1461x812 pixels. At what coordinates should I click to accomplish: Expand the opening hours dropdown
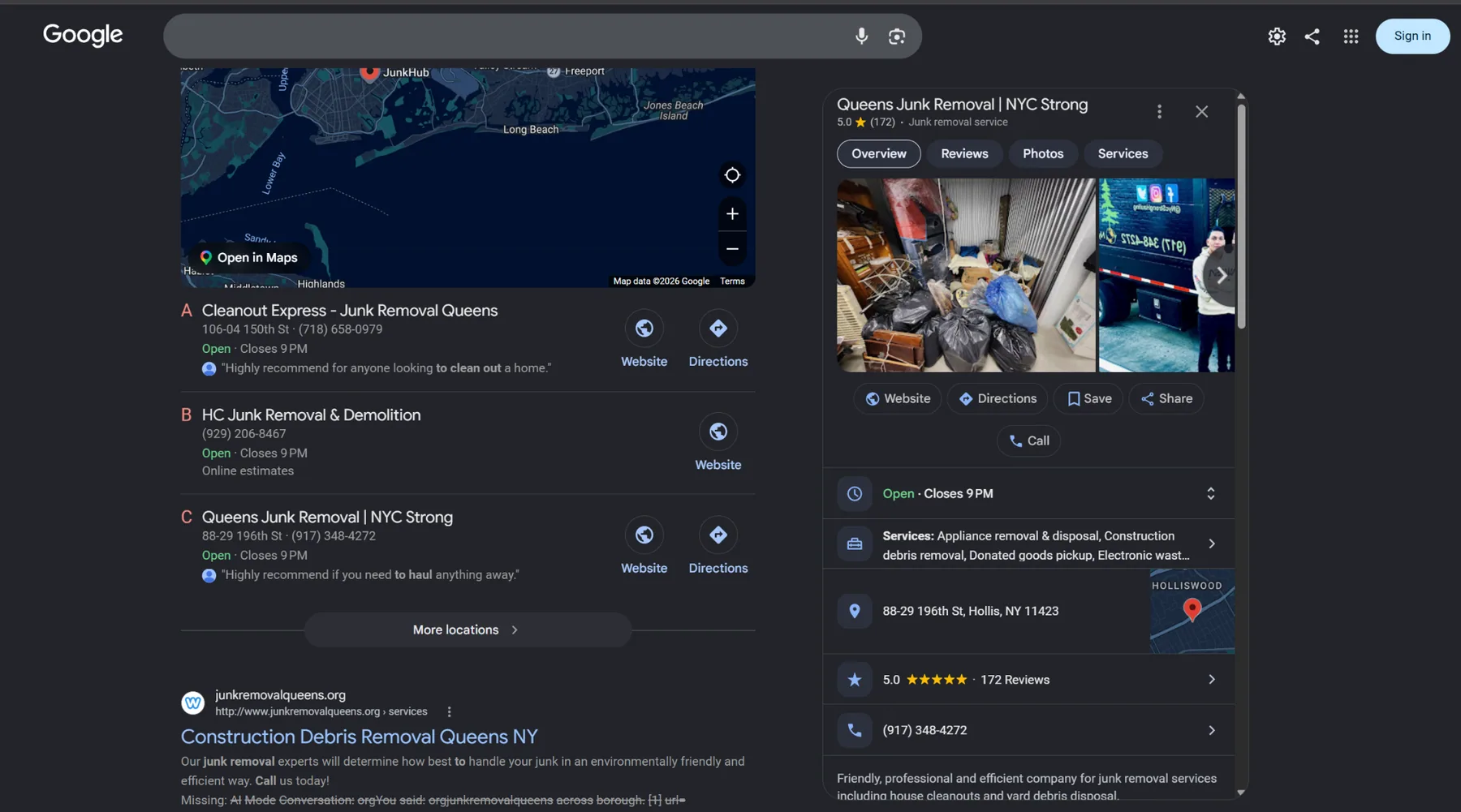[1210, 494]
